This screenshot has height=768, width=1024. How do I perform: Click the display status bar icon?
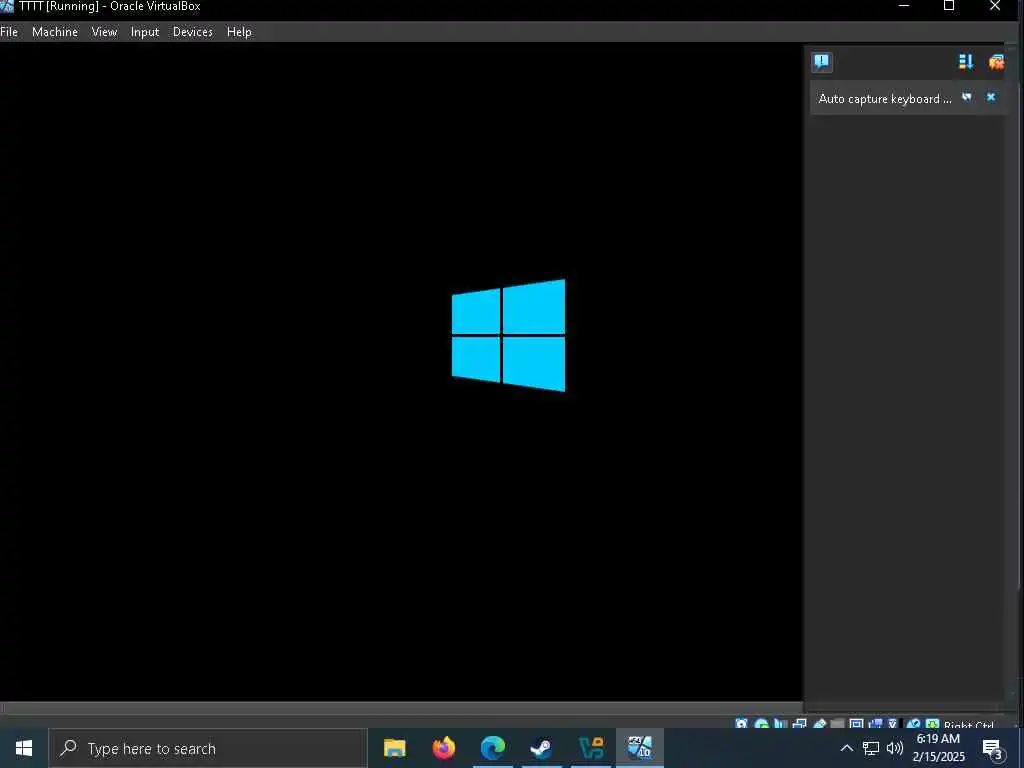pyautogui.click(x=856, y=724)
